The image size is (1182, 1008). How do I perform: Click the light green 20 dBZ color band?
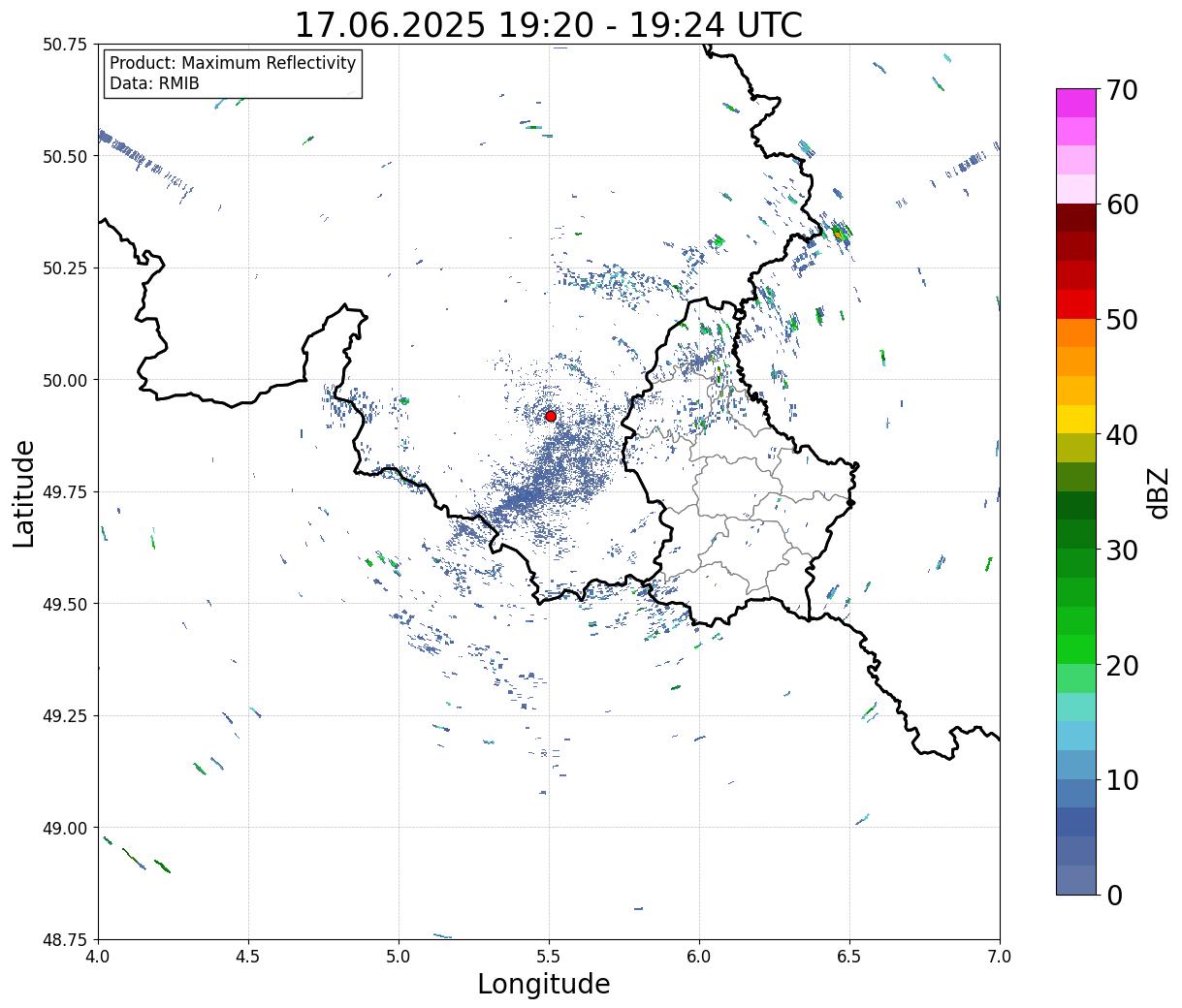tap(1076, 677)
